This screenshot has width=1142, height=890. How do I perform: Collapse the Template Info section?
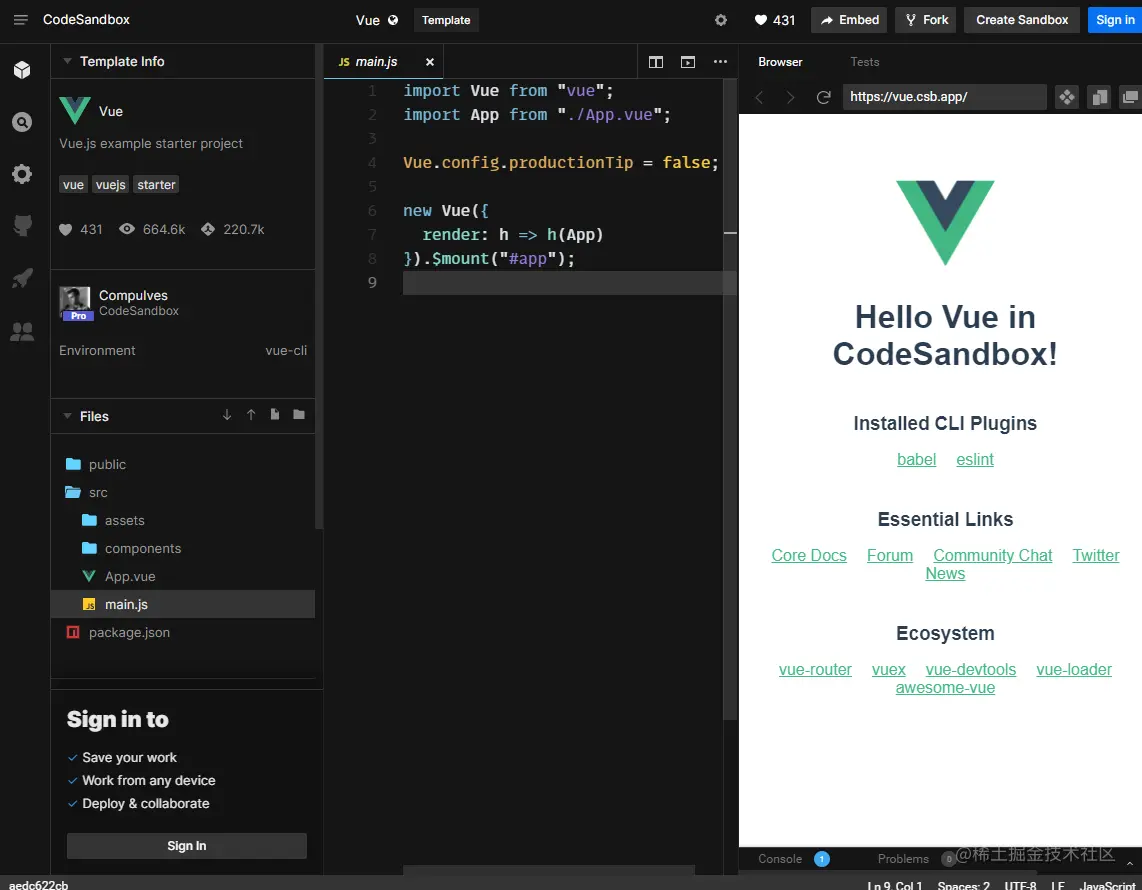tap(67, 61)
